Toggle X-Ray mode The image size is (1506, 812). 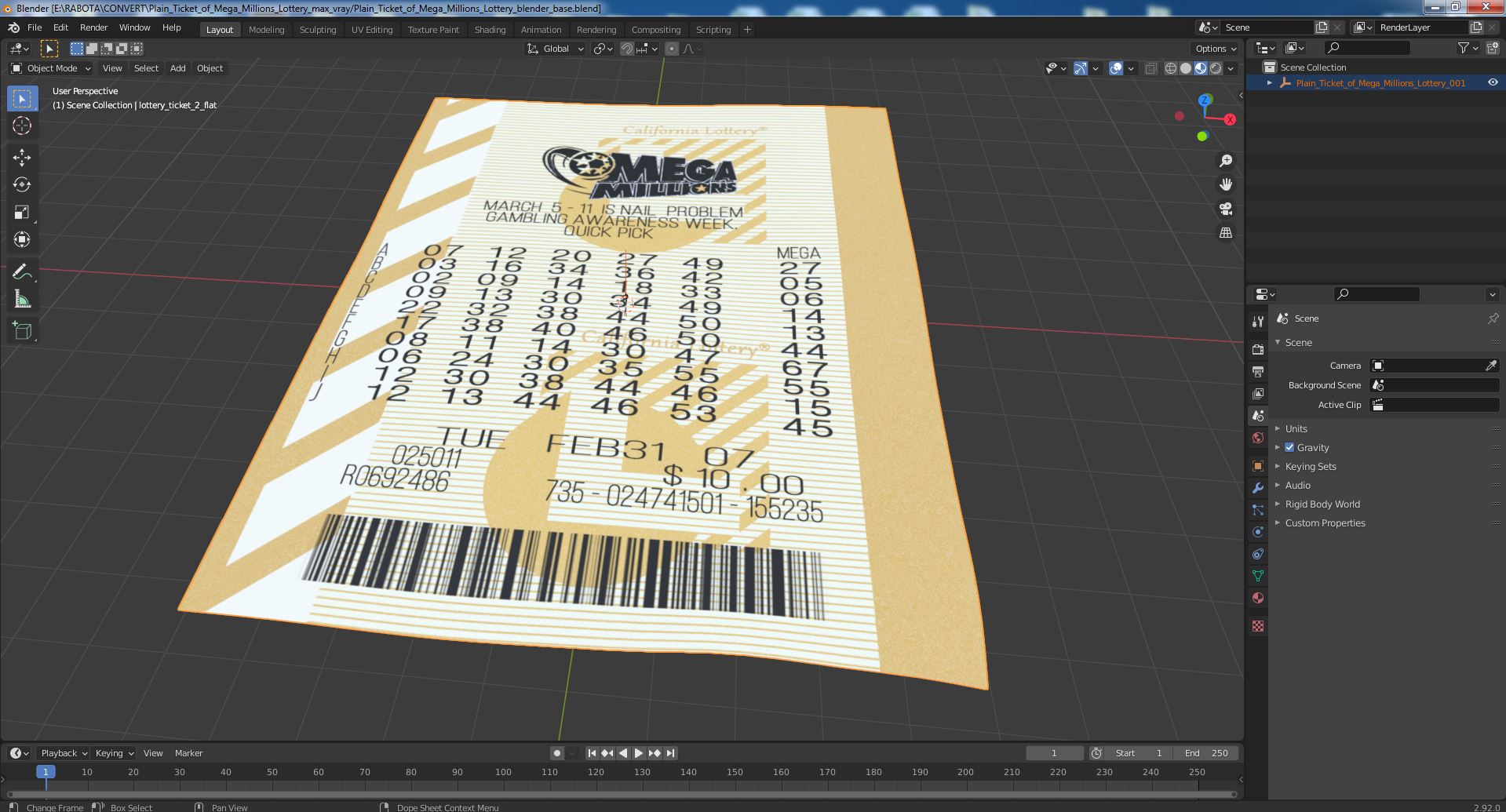(1150, 68)
